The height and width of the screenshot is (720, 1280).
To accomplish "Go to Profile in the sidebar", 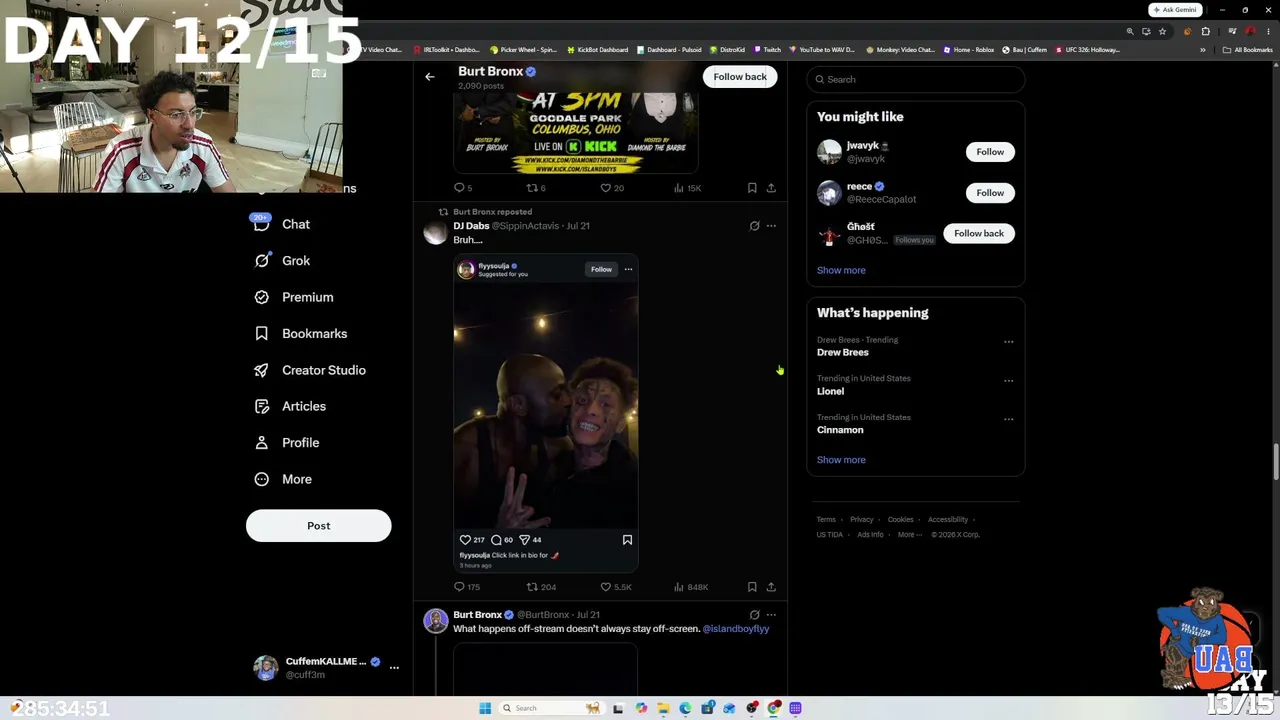I will (286, 442).
